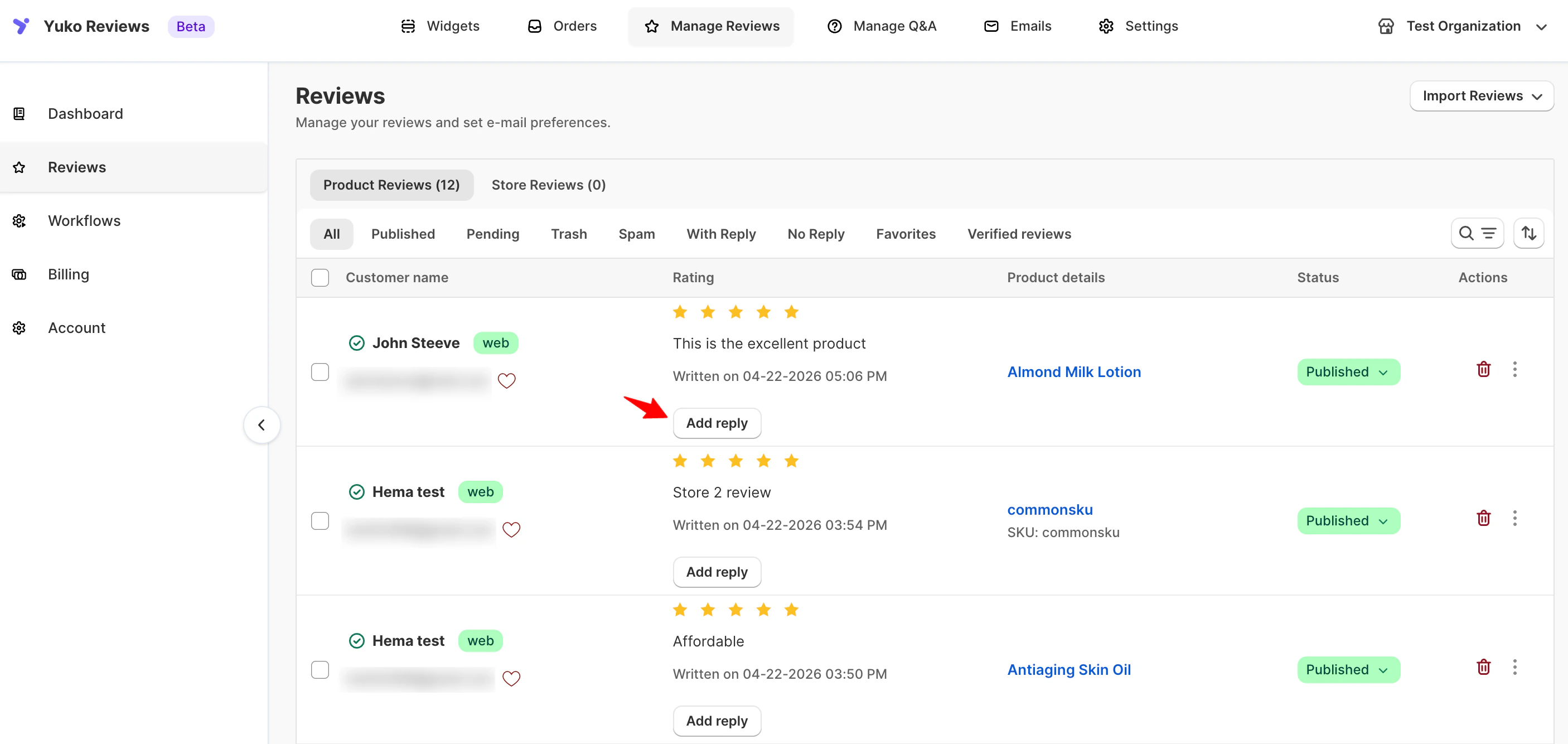Open Dashboard in the sidebar
The height and width of the screenshot is (744, 1568).
coord(134,114)
